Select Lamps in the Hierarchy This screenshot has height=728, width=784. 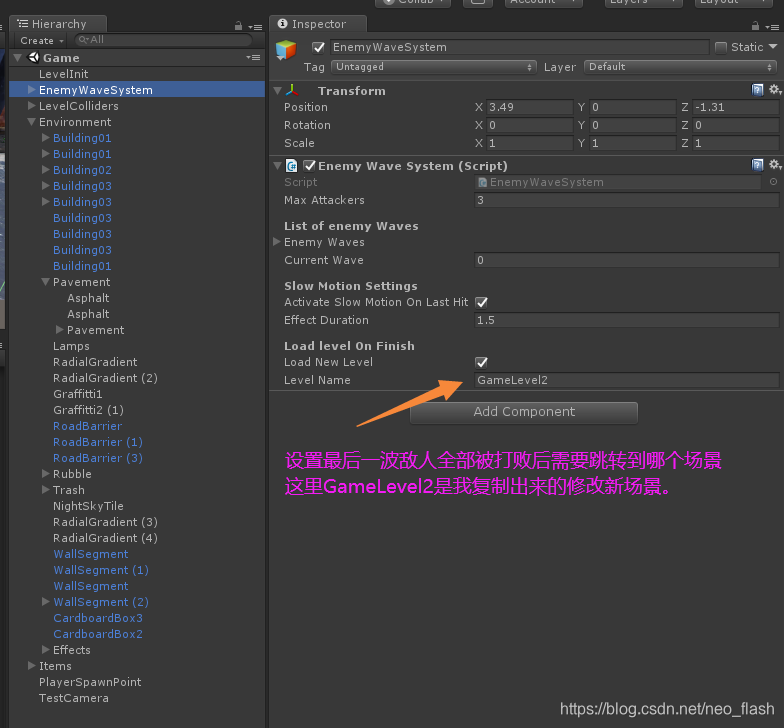72,346
